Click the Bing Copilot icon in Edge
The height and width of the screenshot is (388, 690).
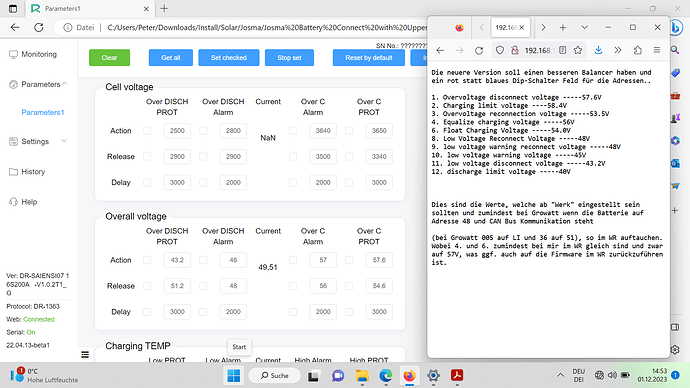click(676, 28)
